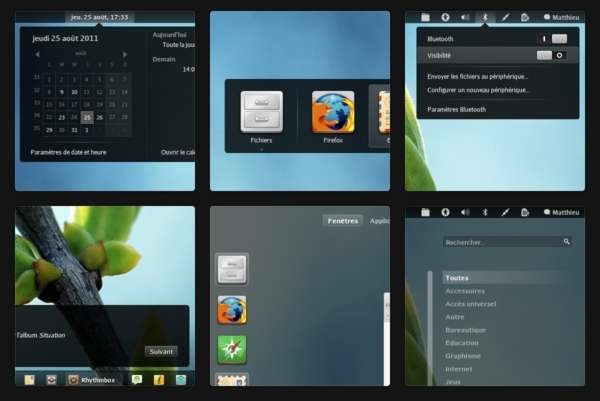600x401 pixels.
Task: Click Rhythmbox in the message tray
Action: click(x=92, y=380)
